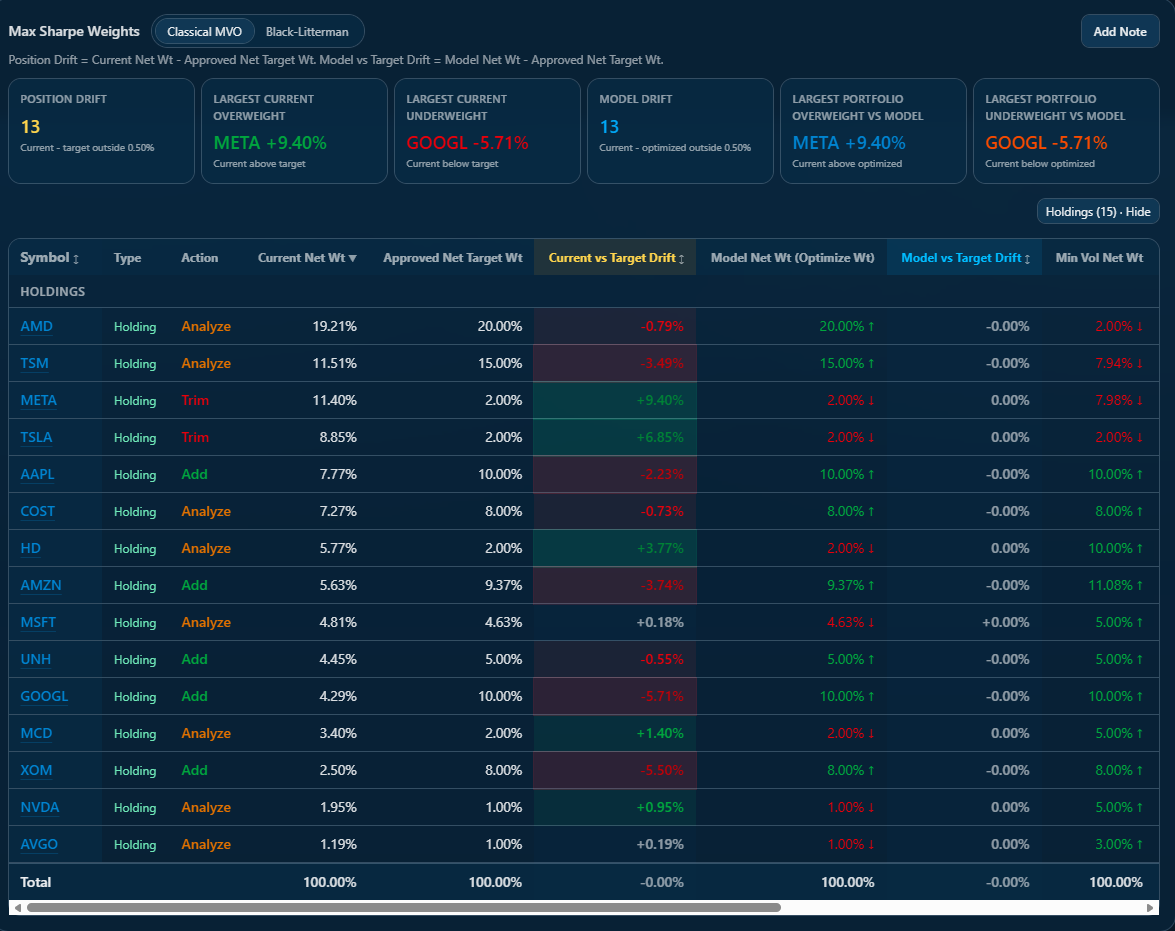Image resolution: width=1175 pixels, height=931 pixels.
Task: Click the +6.85% drift cell for TSLA
Action: click(x=615, y=437)
